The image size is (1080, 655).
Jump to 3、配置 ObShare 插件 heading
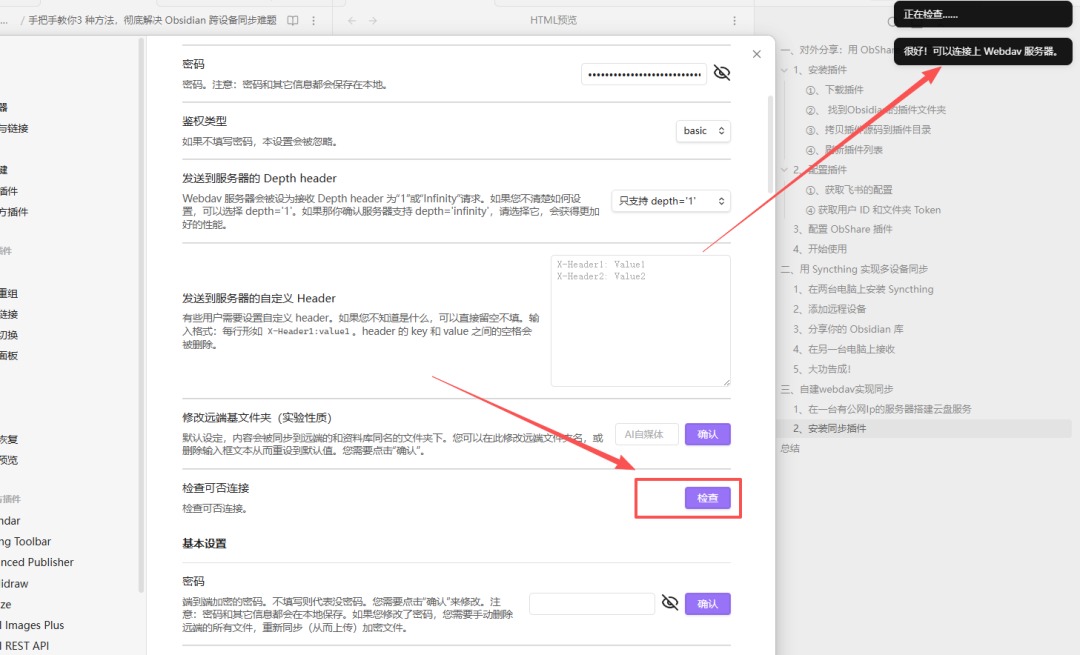coord(842,229)
